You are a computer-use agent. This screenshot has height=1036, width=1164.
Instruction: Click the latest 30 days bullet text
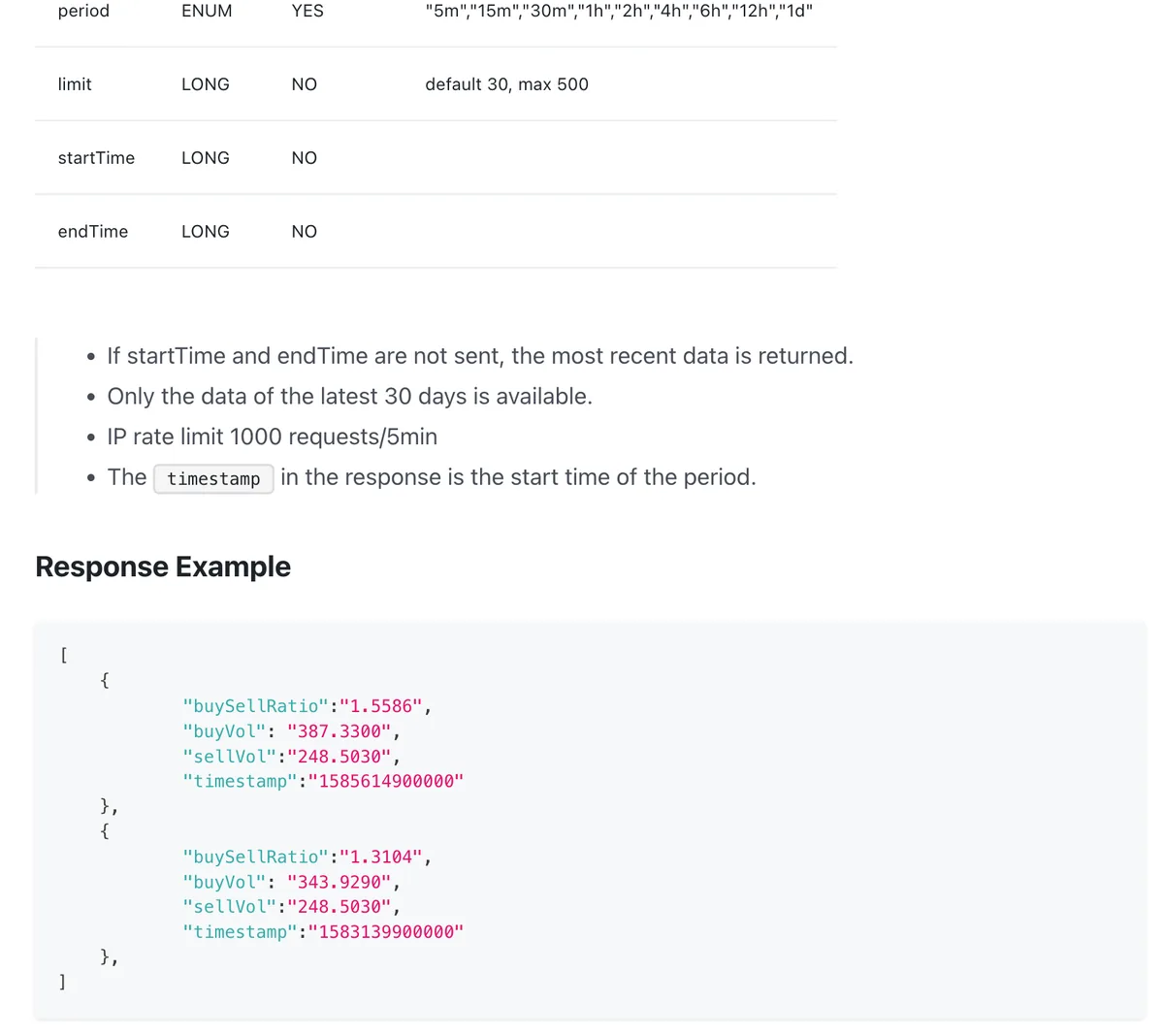tap(349, 396)
